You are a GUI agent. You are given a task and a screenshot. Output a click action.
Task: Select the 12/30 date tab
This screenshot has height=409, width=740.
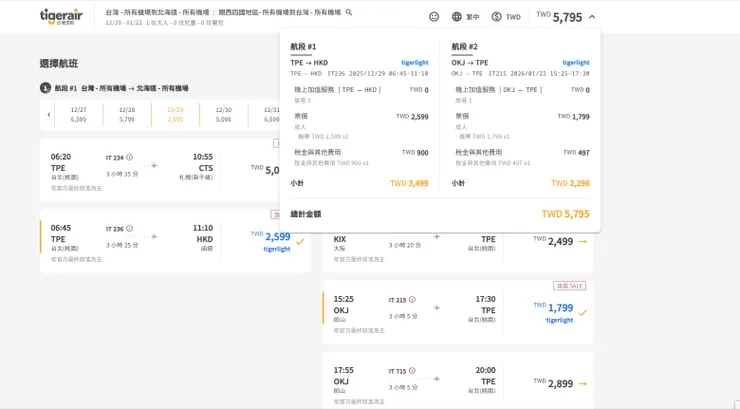coord(223,114)
